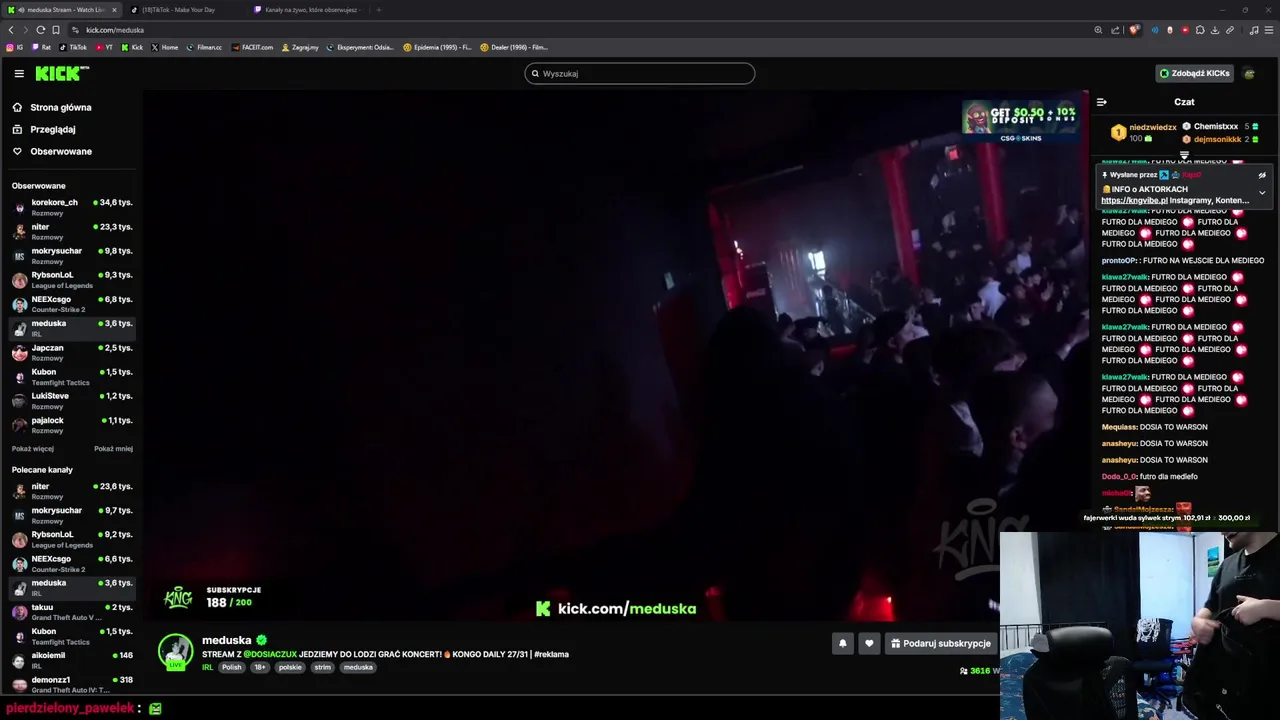Toggle follow heart for meduska
Image resolution: width=1280 pixels, height=720 pixels.
(869, 644)
